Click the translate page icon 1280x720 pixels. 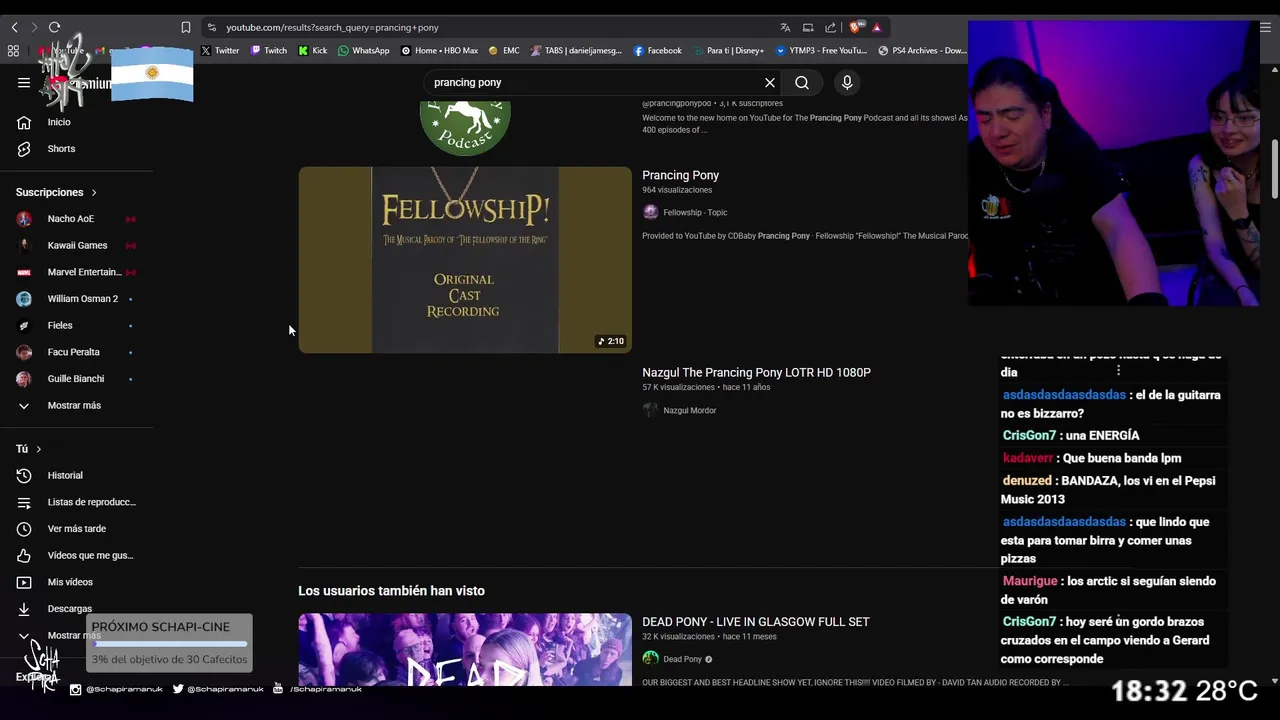click(785, 27)
